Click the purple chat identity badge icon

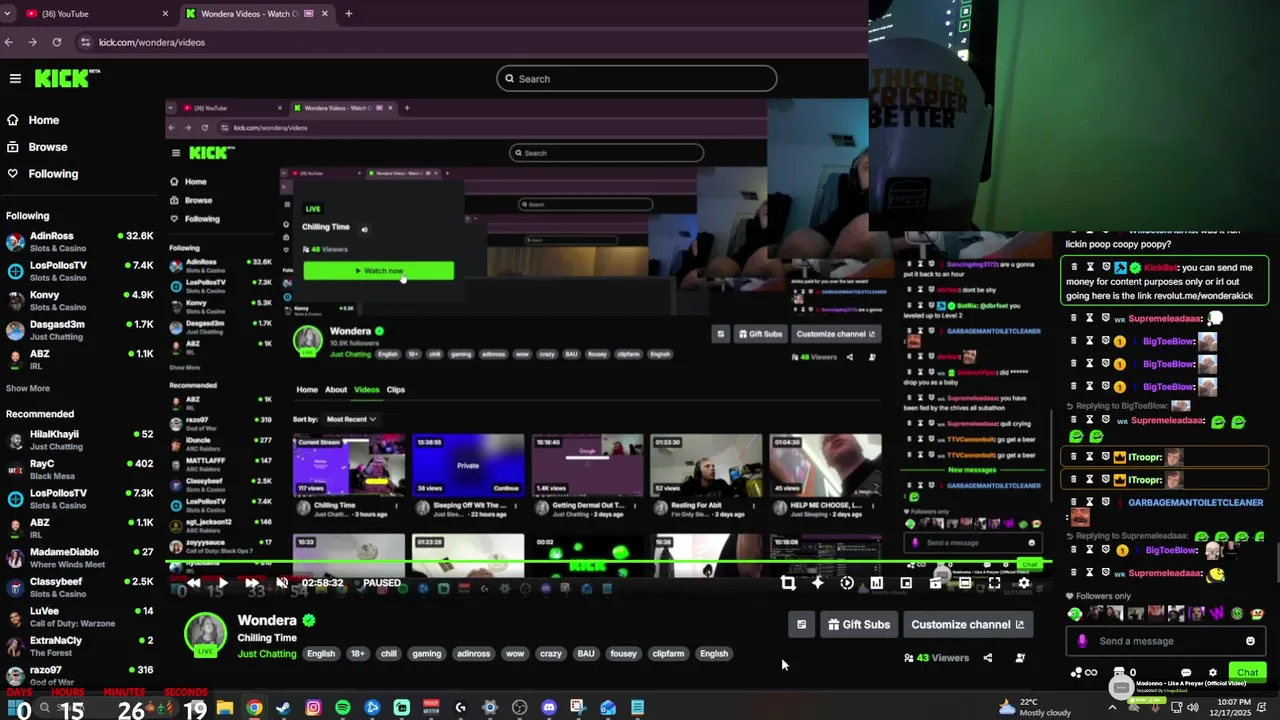1082,641
